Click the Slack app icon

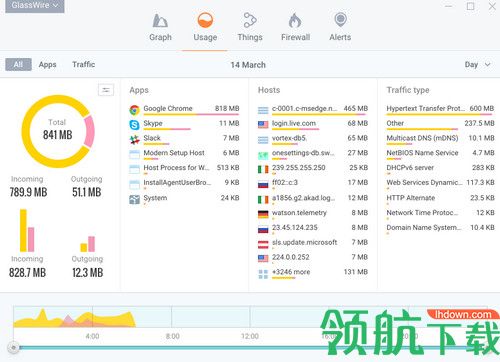tap(134, 139)
